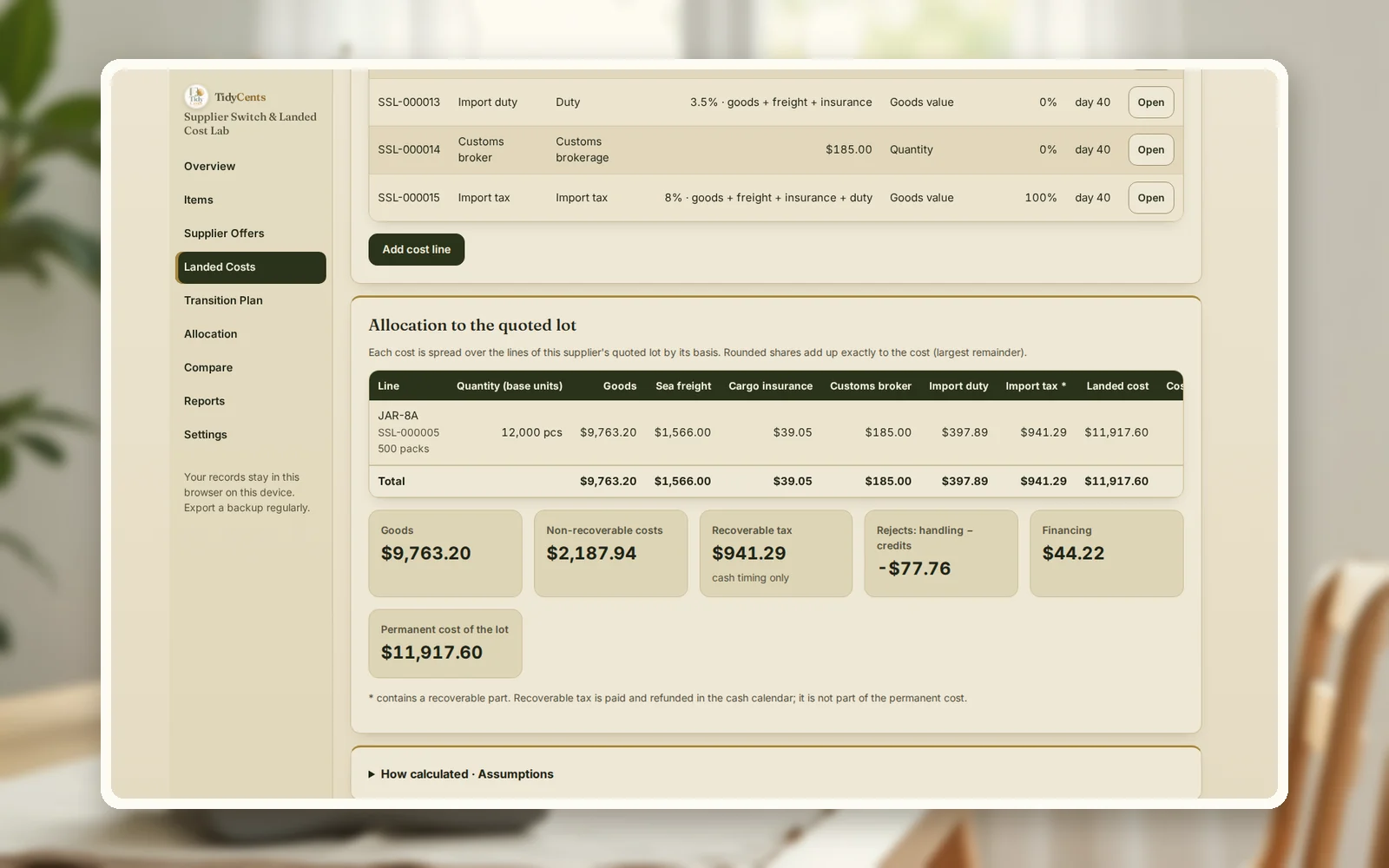This screenshot has width=1389, height=868.
Task: Click the SSL-000014 ID cell
Action: [409, 149]
